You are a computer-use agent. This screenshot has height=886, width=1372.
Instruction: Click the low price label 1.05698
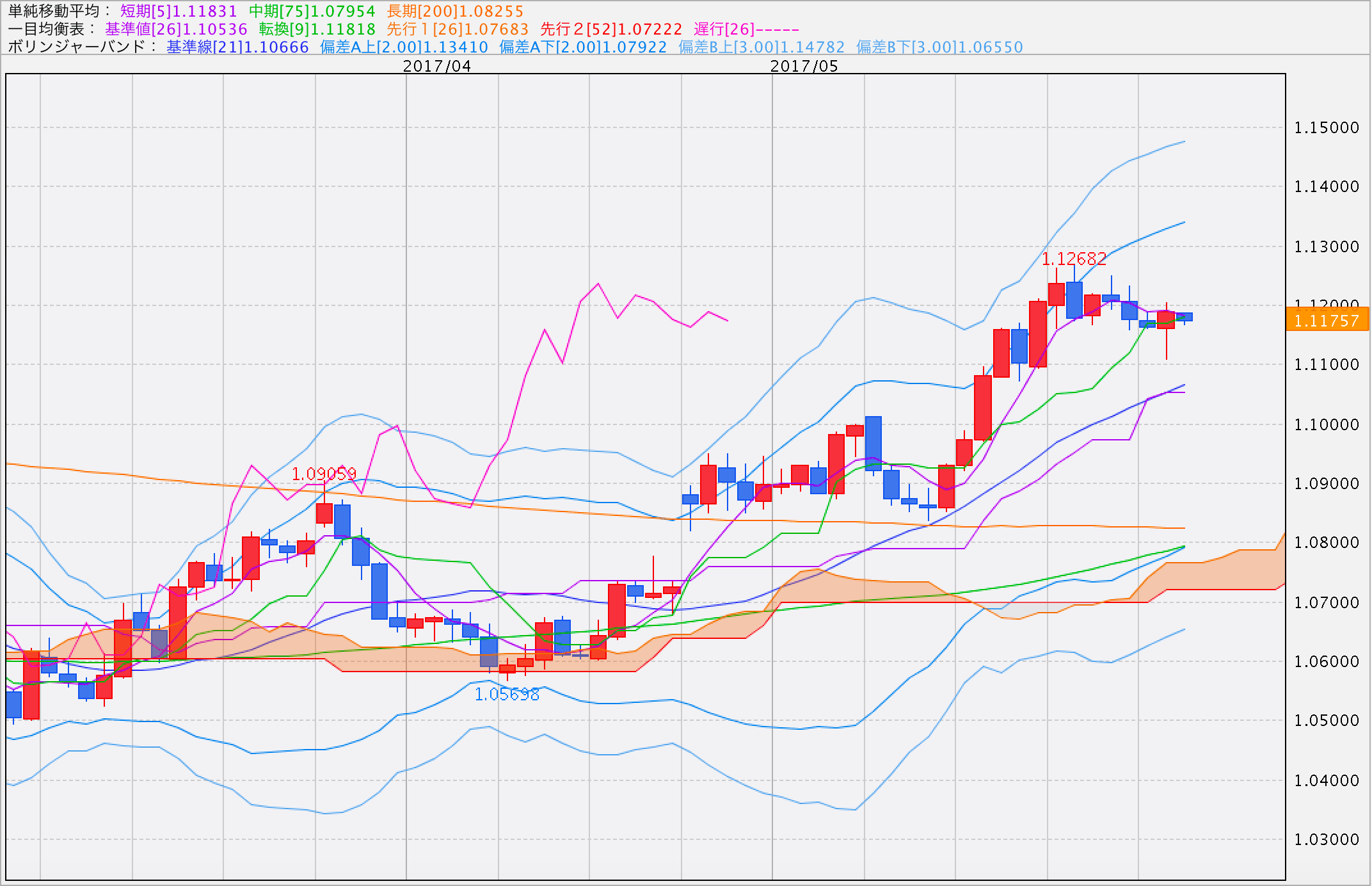(507, 694)
